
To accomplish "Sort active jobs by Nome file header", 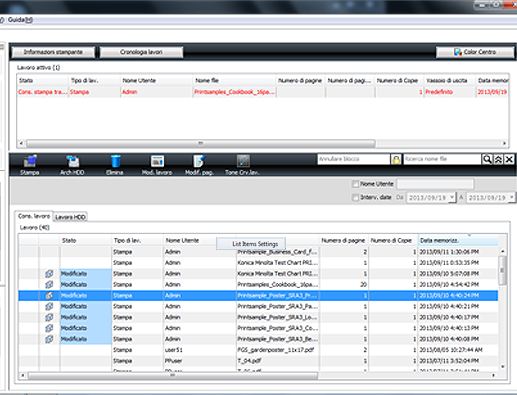I will 234,81.
